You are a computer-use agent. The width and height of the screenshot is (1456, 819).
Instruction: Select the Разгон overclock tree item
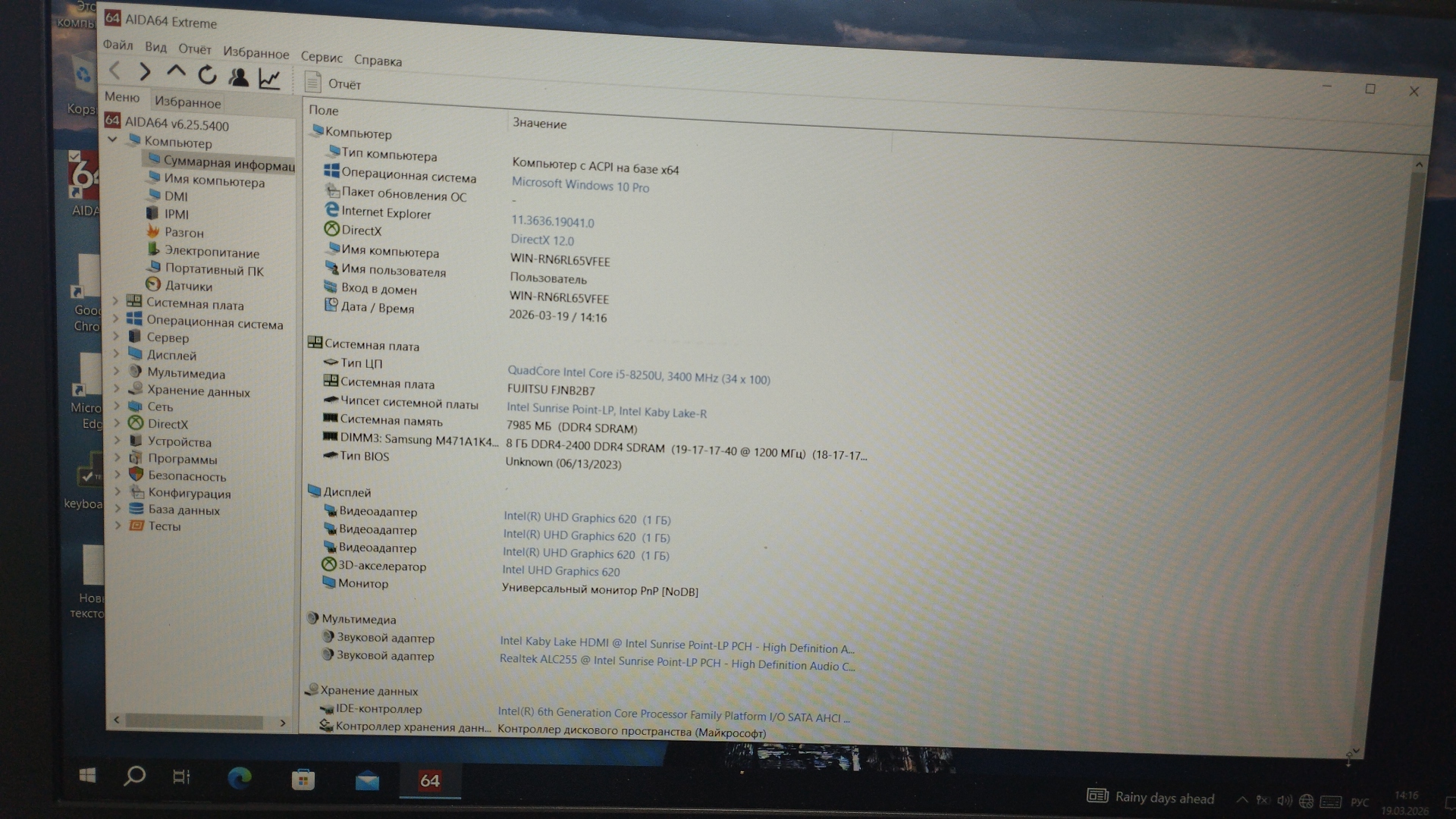pyautogui.click(x=184, y=233)
